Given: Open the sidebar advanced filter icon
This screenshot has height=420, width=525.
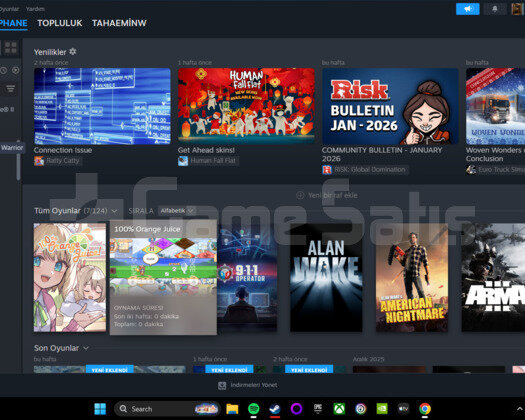Looking at the screenshot, I should 10,88.
